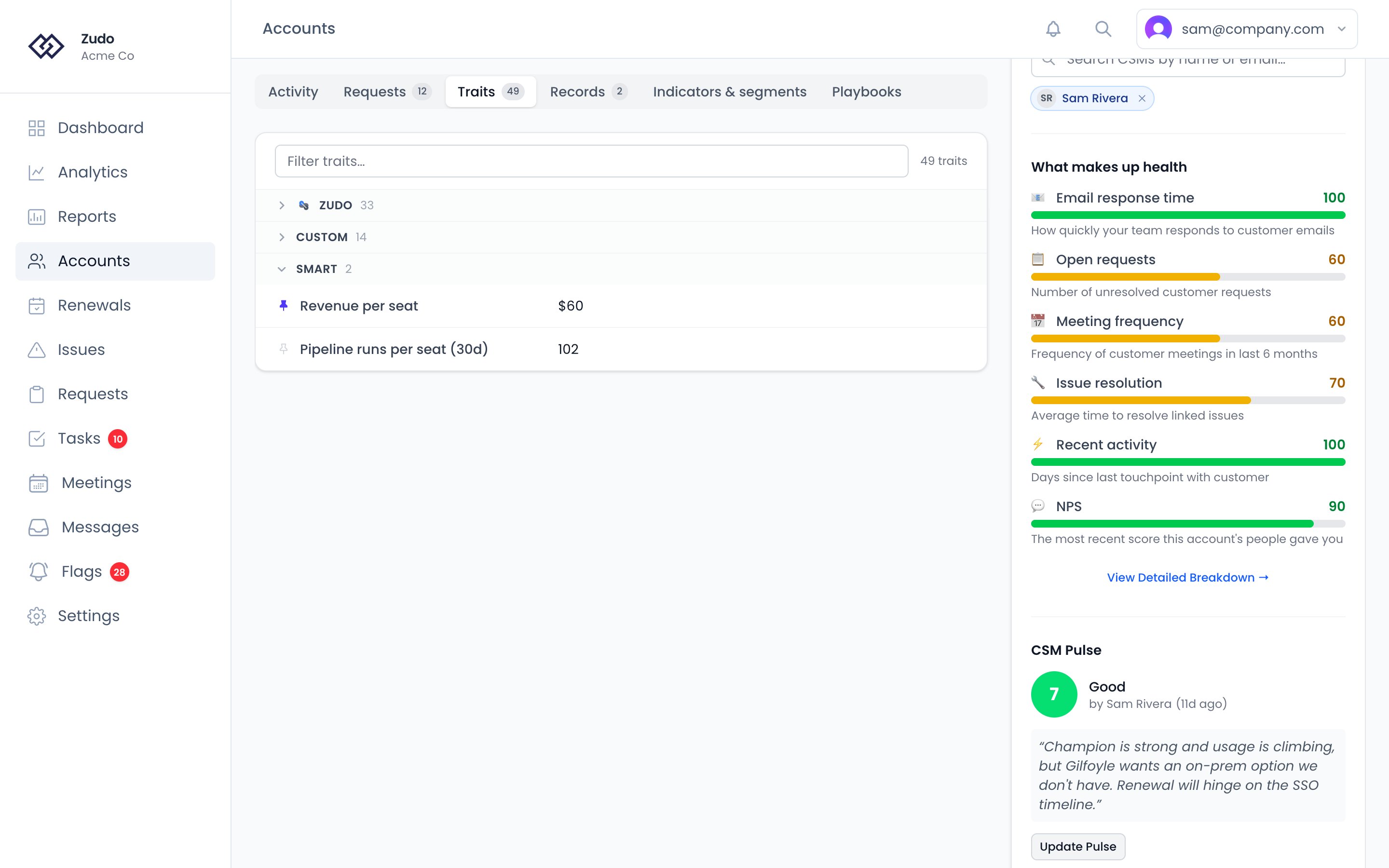Pin the Pipeline runs per seat trait

[283, 349]
